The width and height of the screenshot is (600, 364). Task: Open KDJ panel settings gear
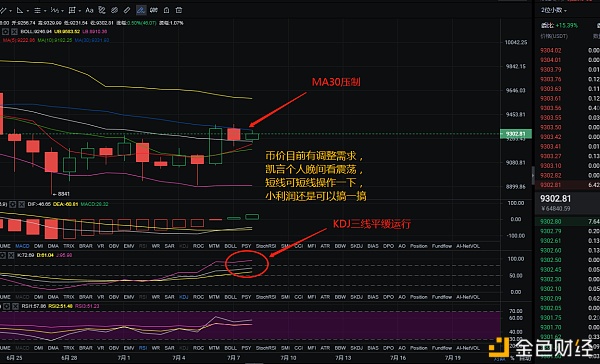click(x=3, y=255)
